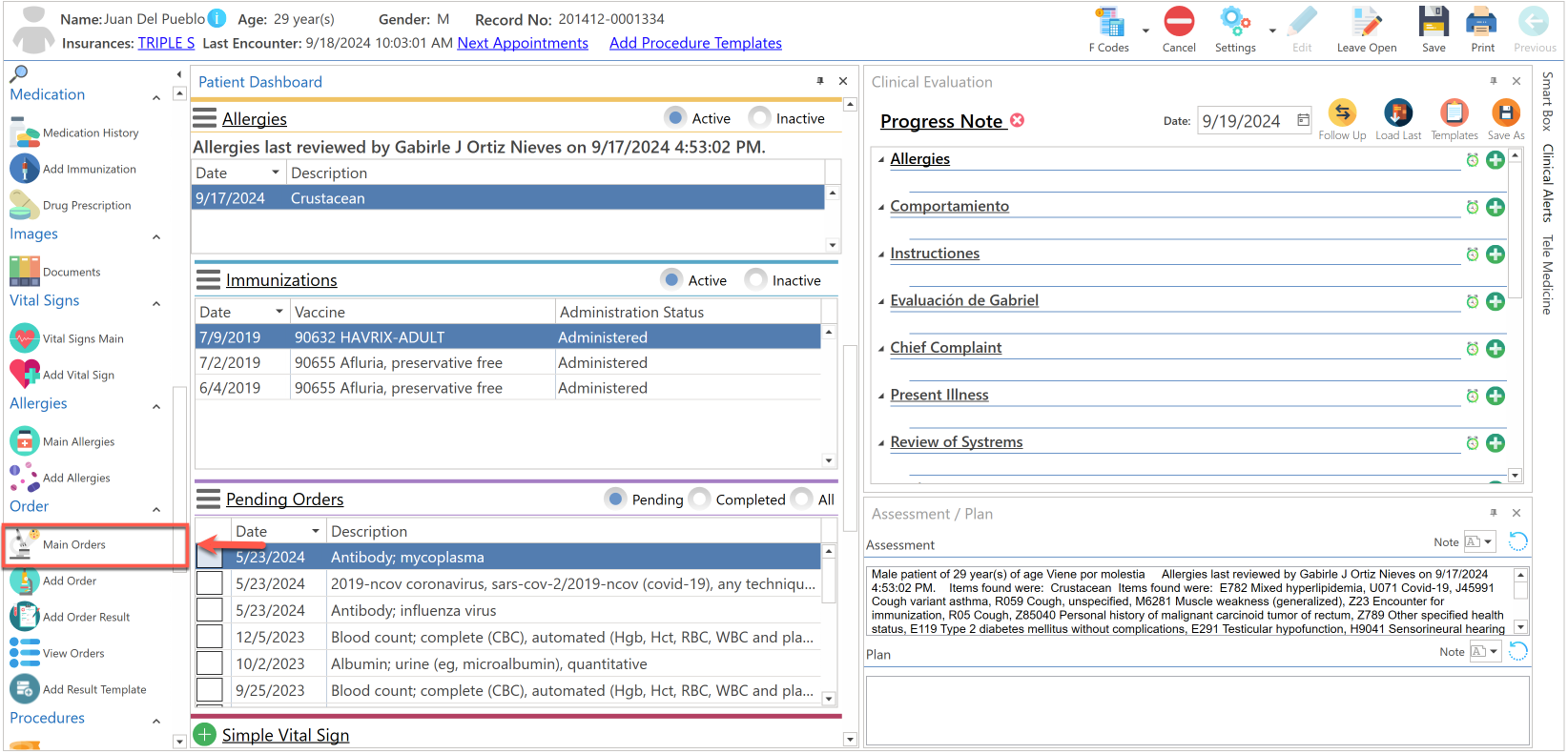
Task: Collapse the Present Illness section triangle
Action: coord(881,397)
